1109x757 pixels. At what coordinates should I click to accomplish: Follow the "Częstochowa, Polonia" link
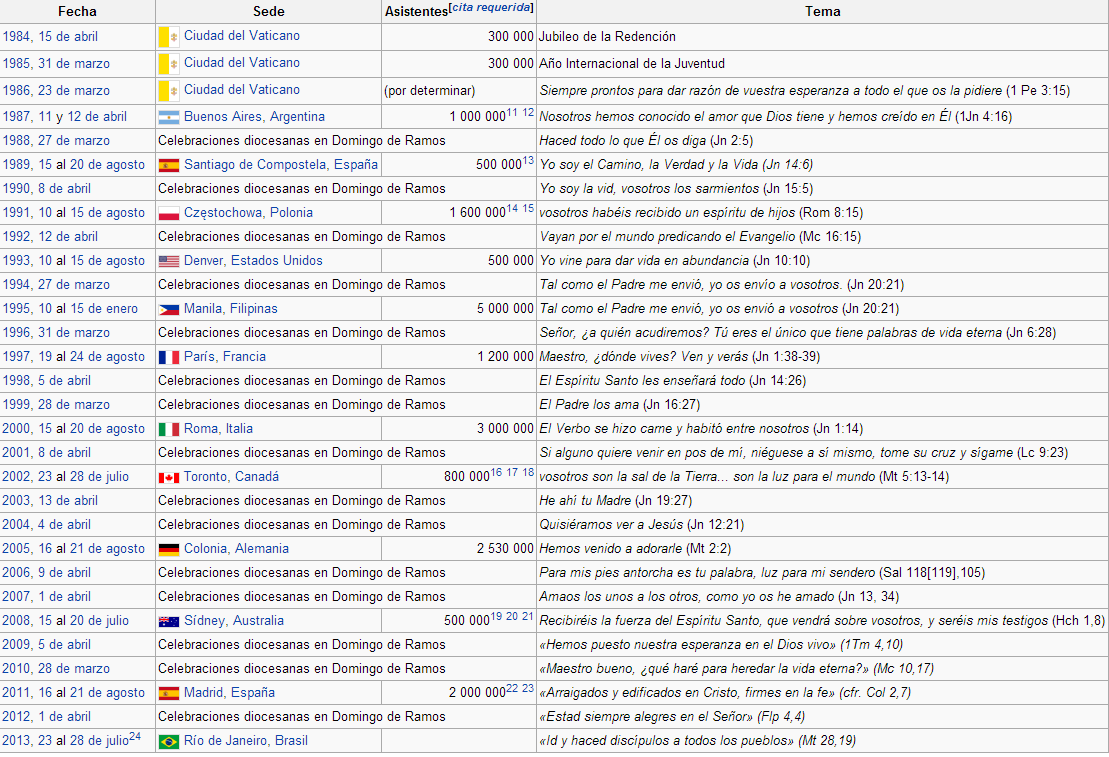248,213
